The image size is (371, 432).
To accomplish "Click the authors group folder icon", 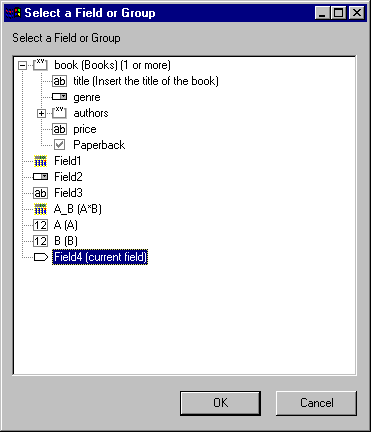I will pyautogui.click(x=59, y=113).
